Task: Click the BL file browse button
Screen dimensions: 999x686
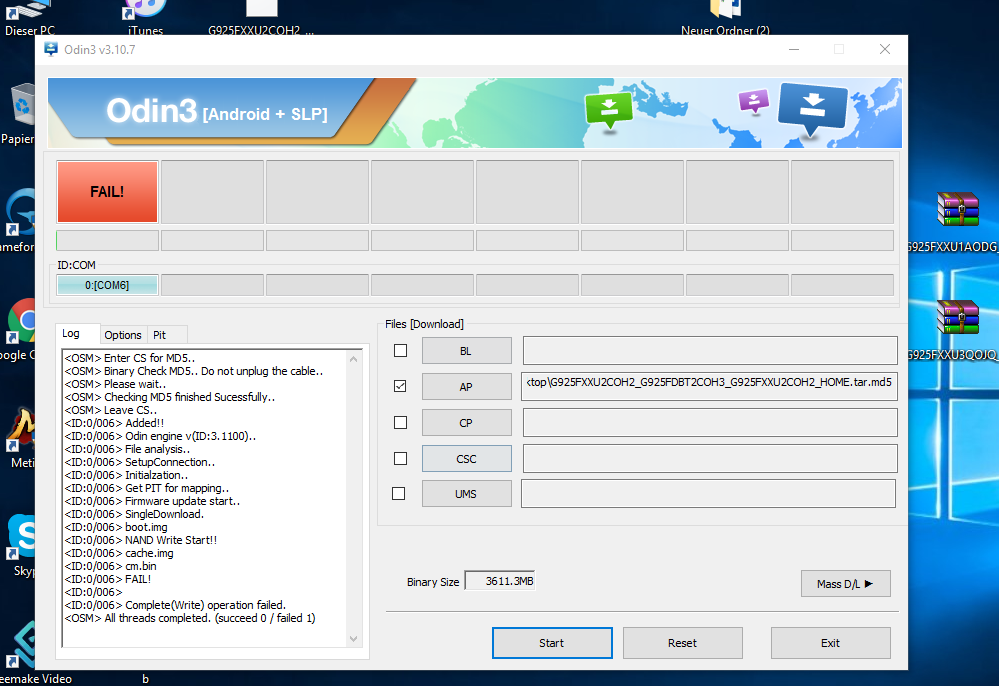Action: point(466,351)
